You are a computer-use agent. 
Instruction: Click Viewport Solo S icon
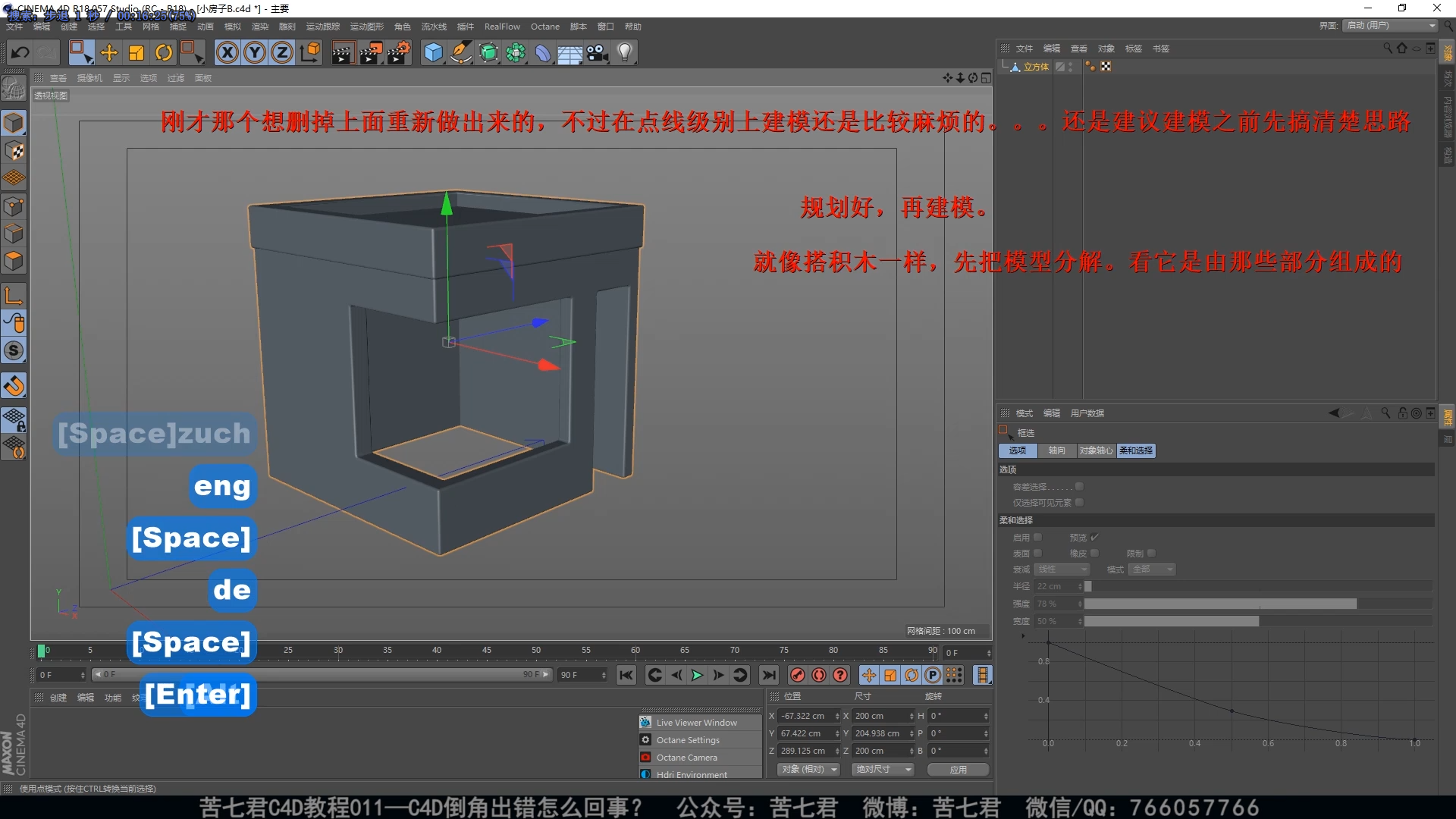(x=14, y=350)
